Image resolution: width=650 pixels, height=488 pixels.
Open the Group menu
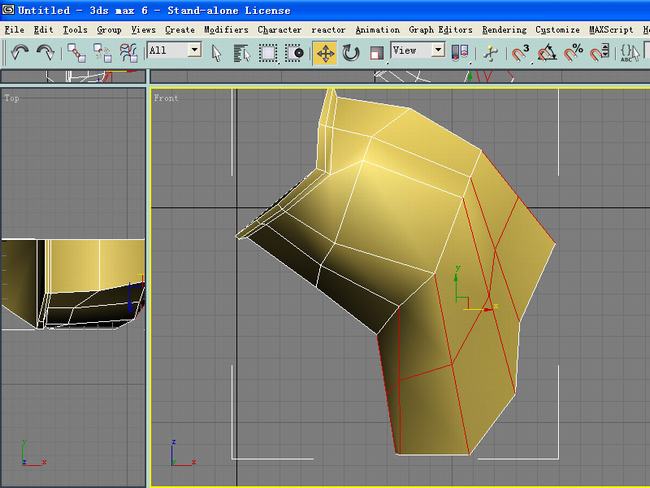click(109, 30)
